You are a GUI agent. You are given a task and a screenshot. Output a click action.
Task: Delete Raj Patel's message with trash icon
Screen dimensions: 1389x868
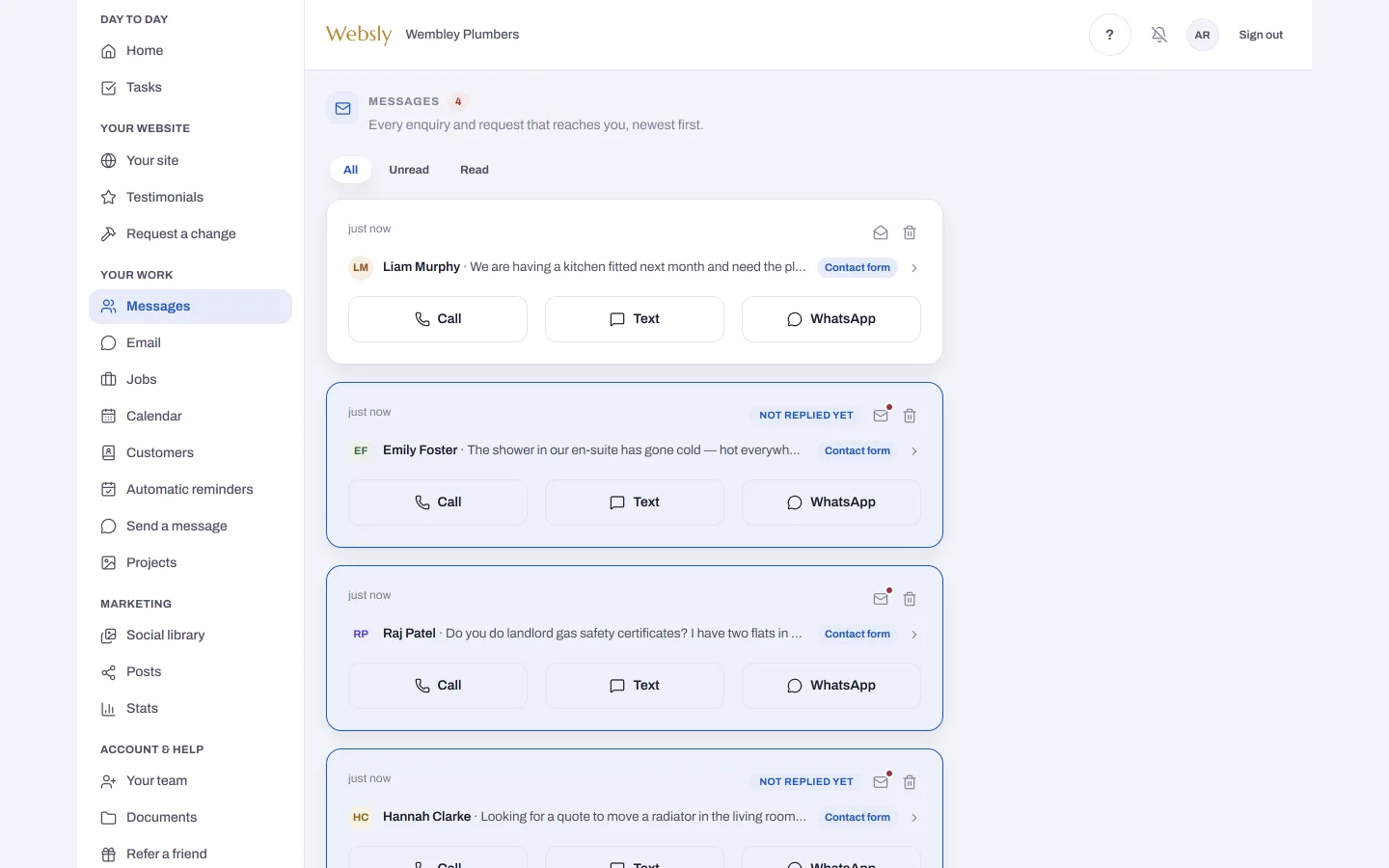tap(910, 599)
